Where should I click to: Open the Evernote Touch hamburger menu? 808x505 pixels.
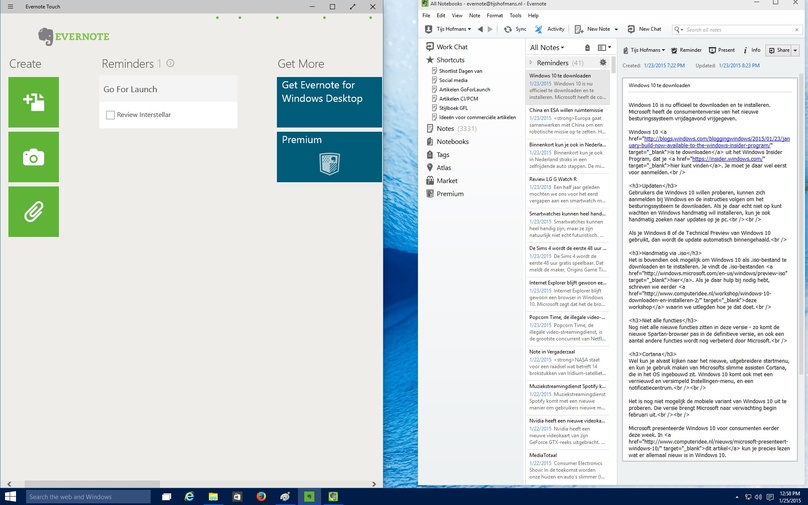10,7
